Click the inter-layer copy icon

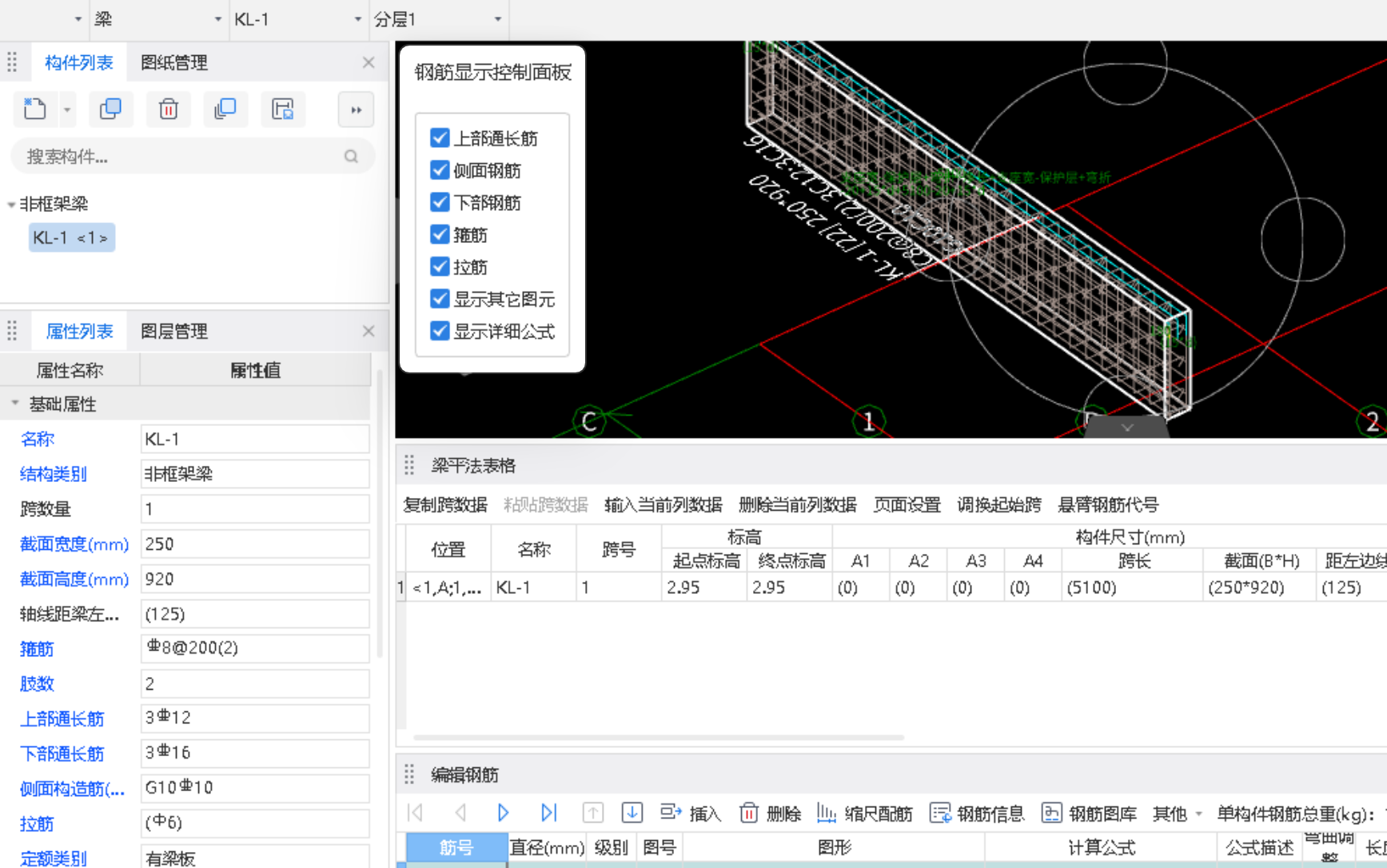click(225, 109)
